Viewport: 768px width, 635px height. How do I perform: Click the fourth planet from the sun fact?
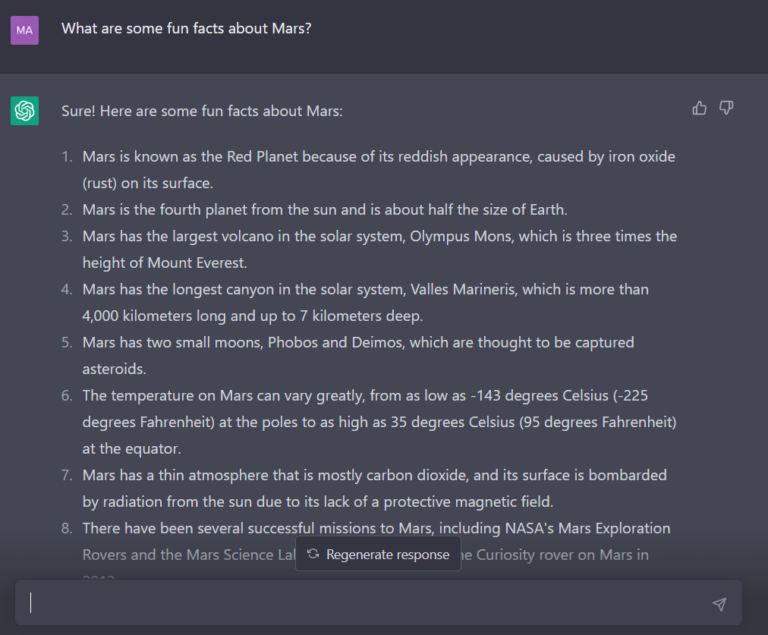[x=325, y=210]
